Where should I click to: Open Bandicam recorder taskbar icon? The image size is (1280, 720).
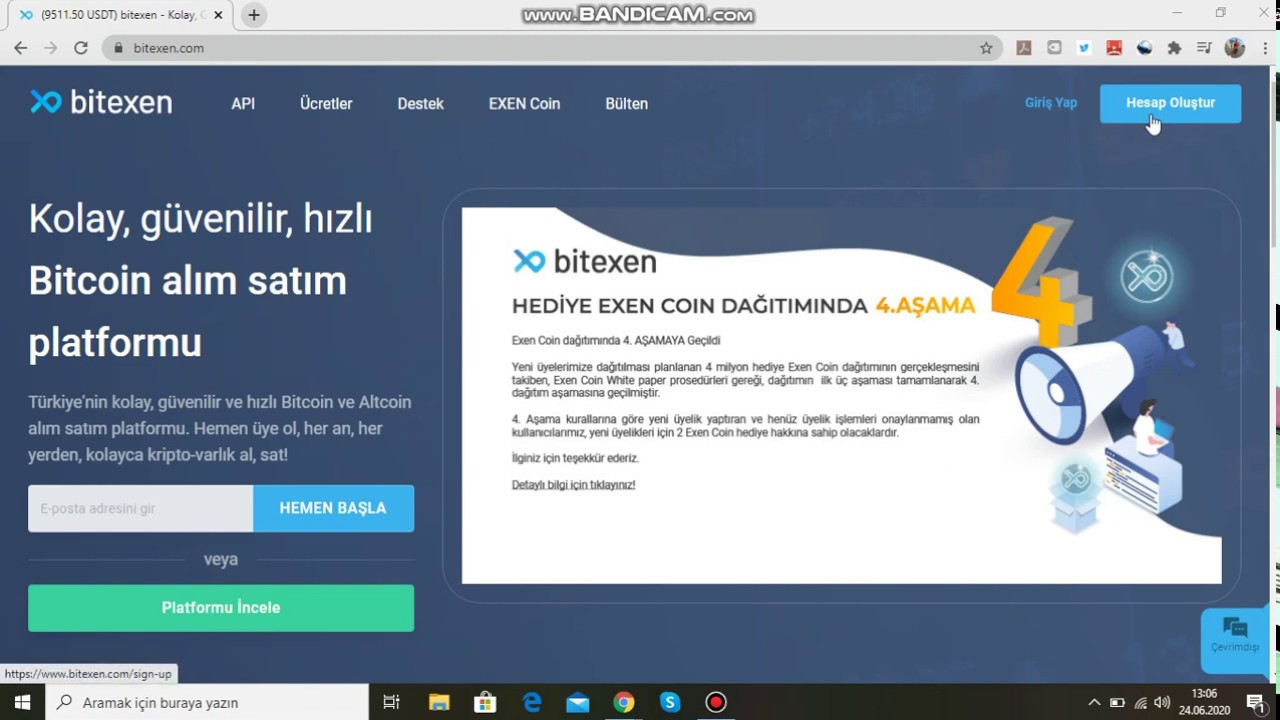tap(715, 702)
